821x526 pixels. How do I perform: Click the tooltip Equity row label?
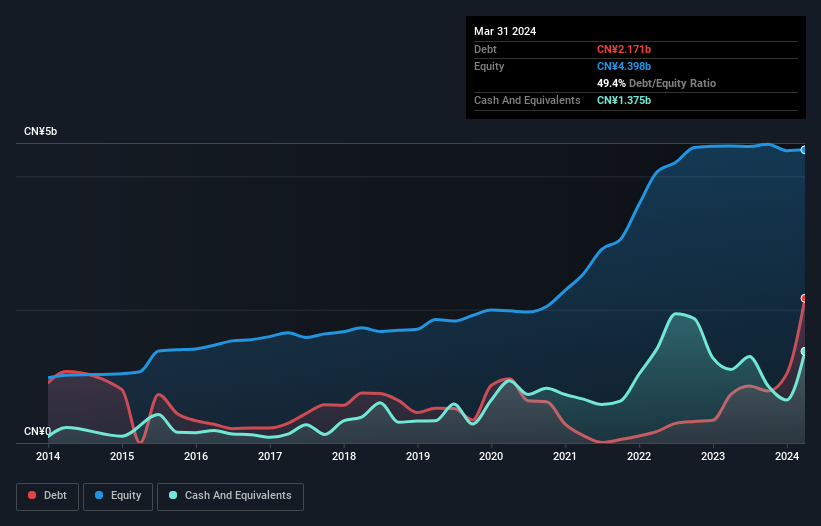[489, 66]
